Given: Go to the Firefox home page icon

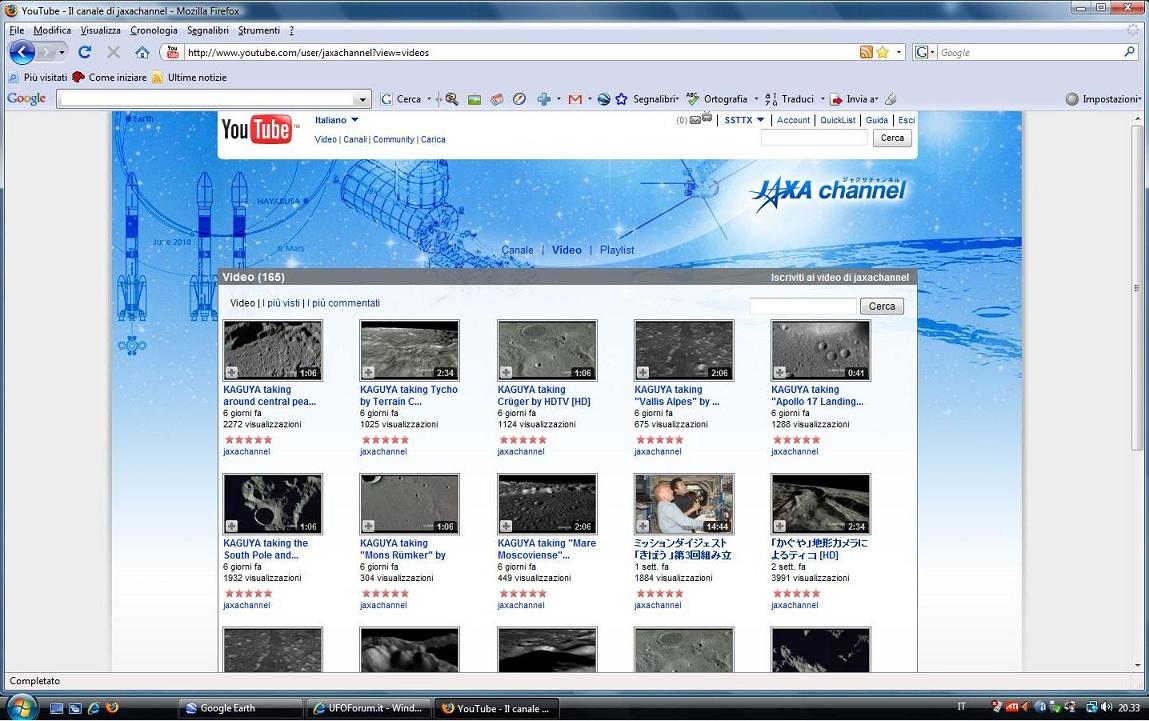Looking at the screenshot, I should pyautogui.click(x=142, y=52).
